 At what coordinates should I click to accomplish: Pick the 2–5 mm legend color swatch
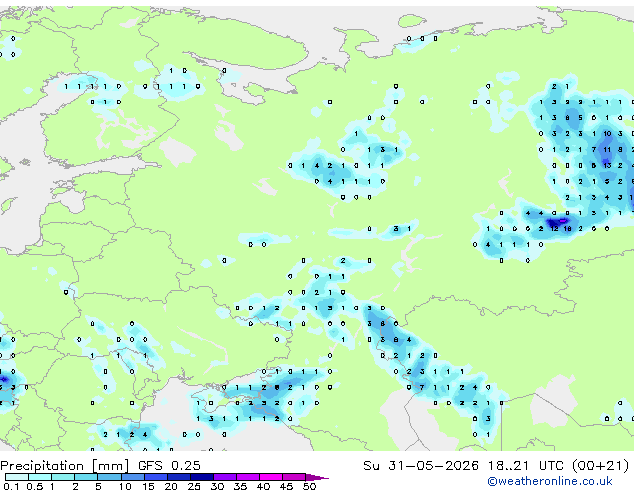86,477
